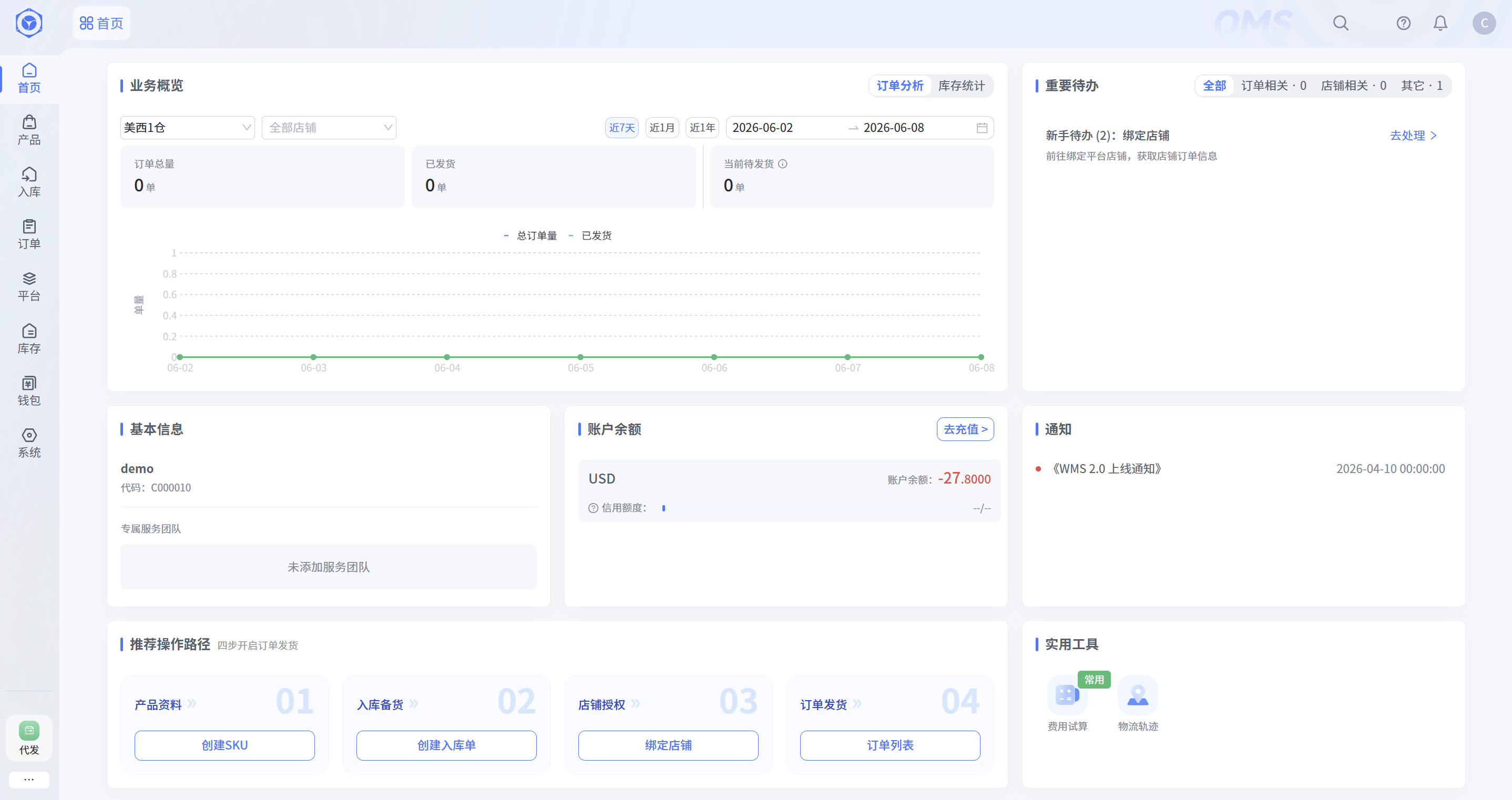
Task: Open the 系统 sidebar section
Action: coord(29,444)
